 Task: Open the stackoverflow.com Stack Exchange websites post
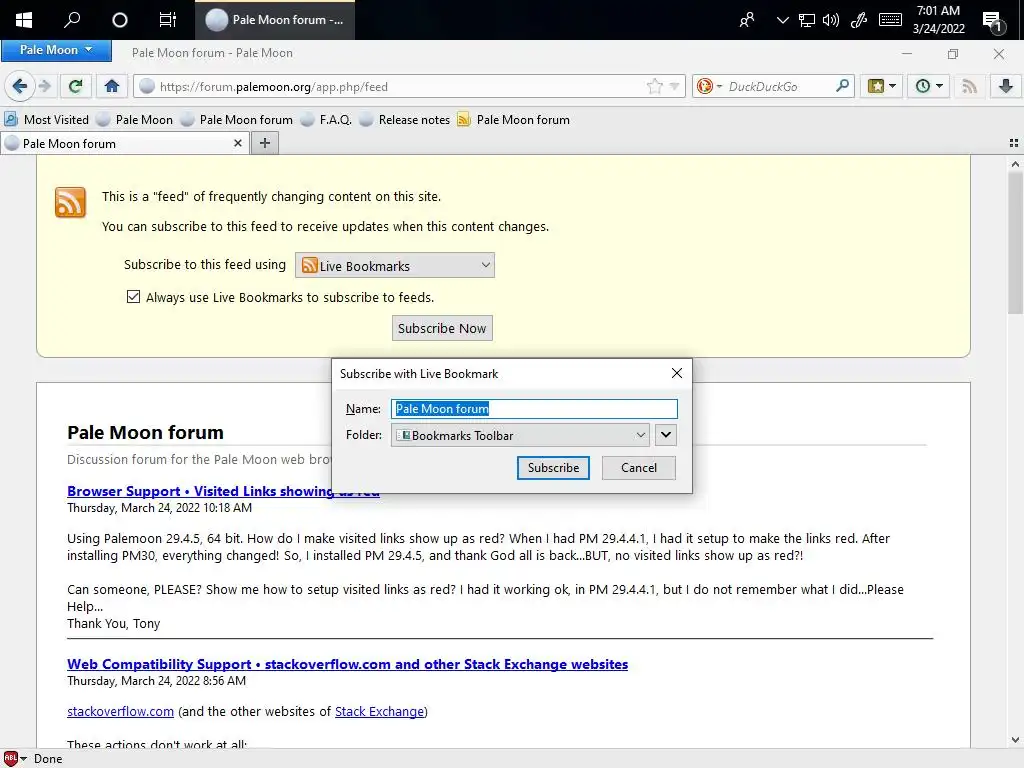347,664
